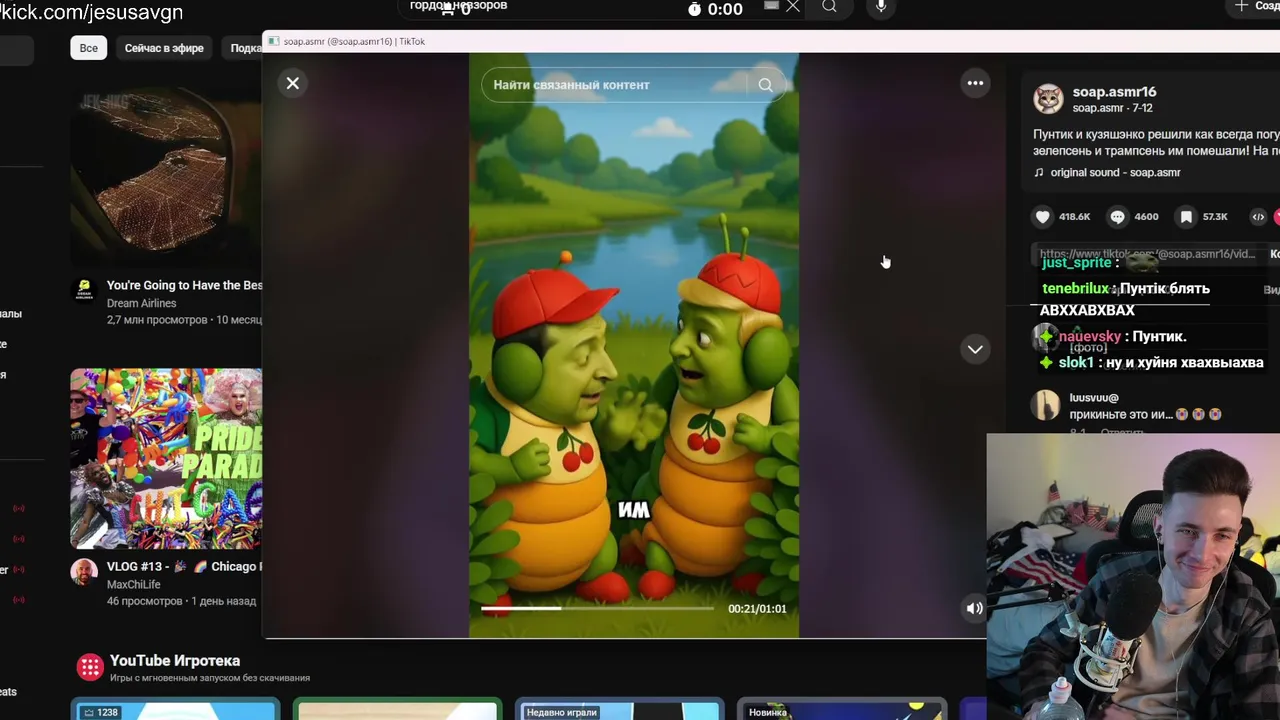Viewport: 1280px width, 720px height.
Task: Open the soap.asmr16 username link
Action: point(1114,92)
